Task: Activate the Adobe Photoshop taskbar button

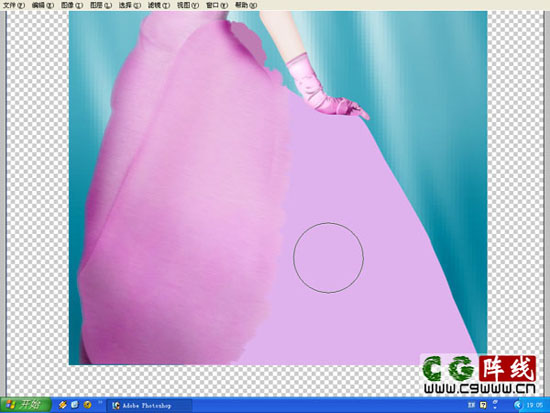Action: pyautogui.click(x=149, y=406)
